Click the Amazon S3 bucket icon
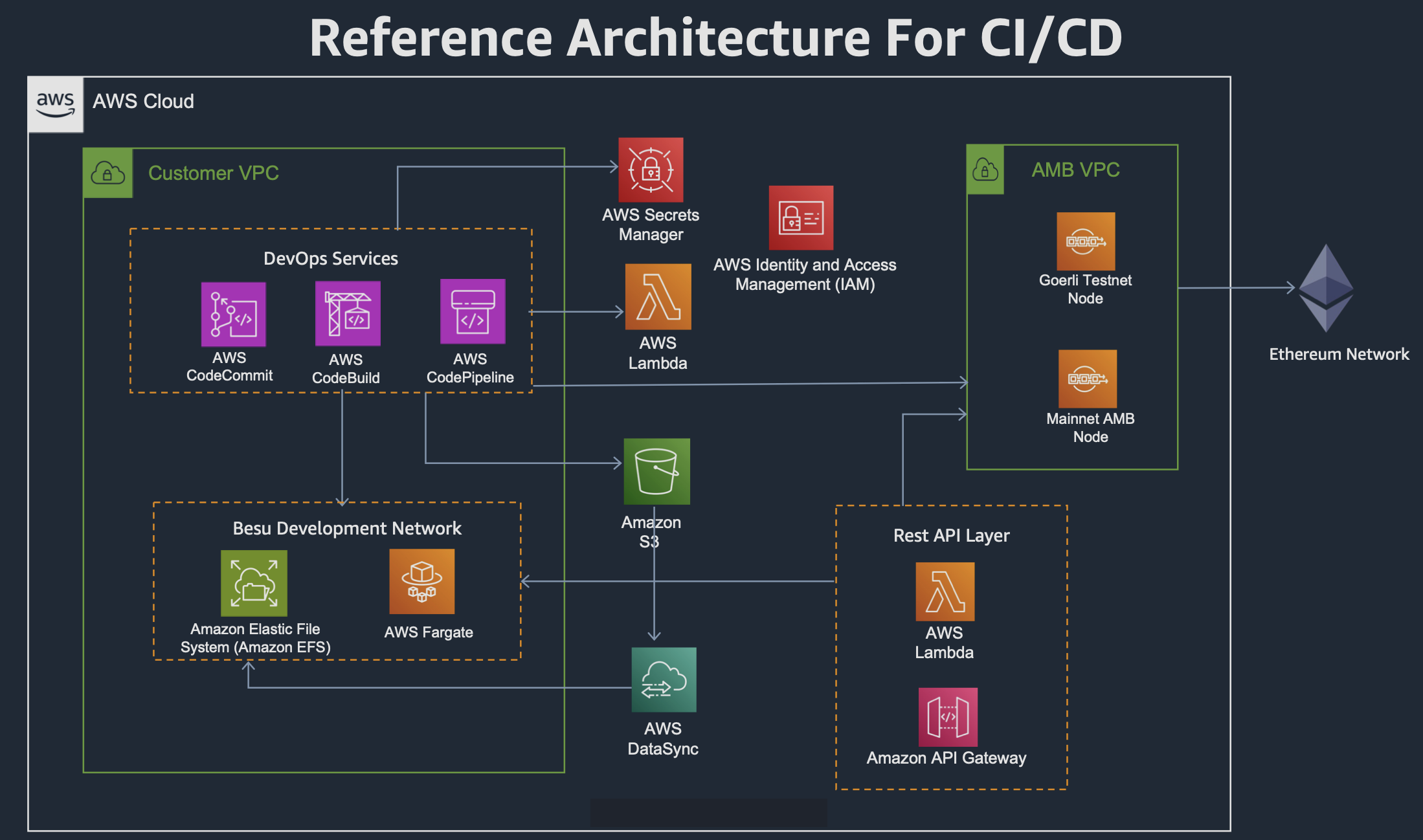This screenshot has width=1423, height=840. coord(656,471)
